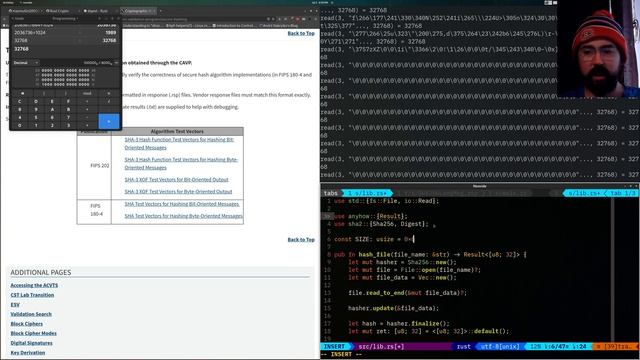Click the FIPS 202 table cell

pos(94,166)
